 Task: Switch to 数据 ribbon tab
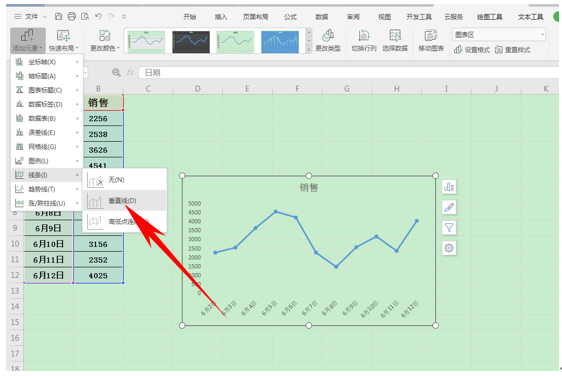322,17
